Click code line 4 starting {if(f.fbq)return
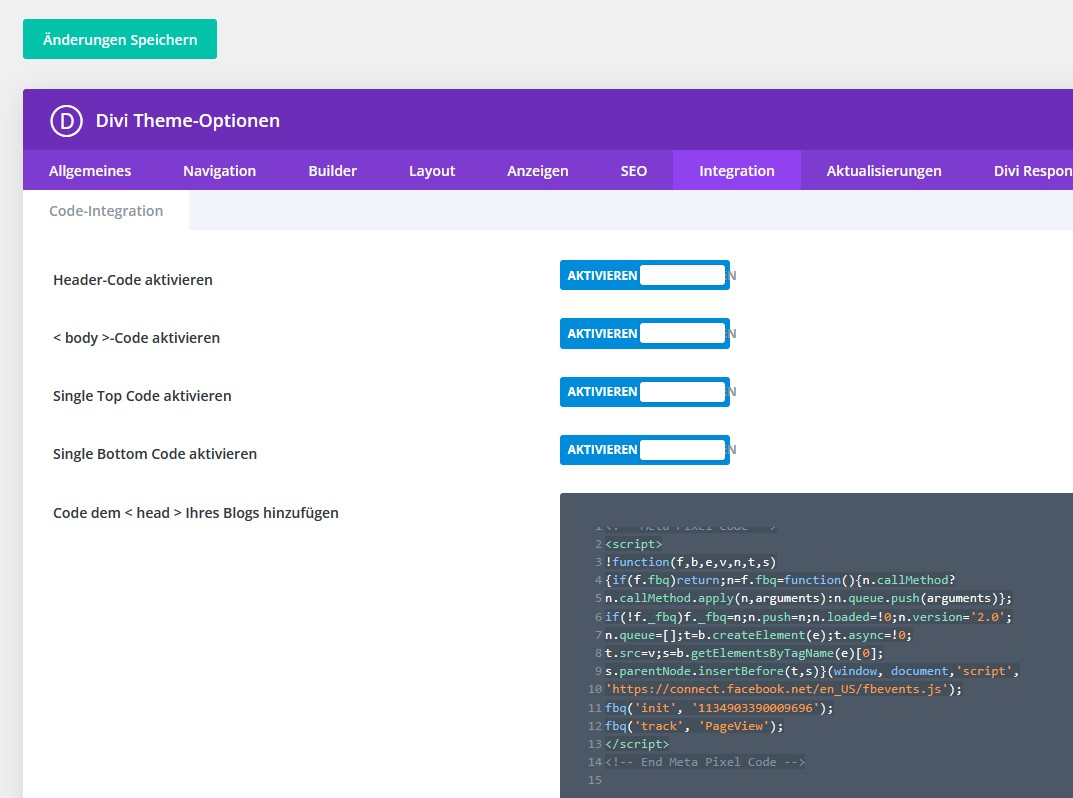The width and height of the screenshot is (1073, 798). point(780,580)
